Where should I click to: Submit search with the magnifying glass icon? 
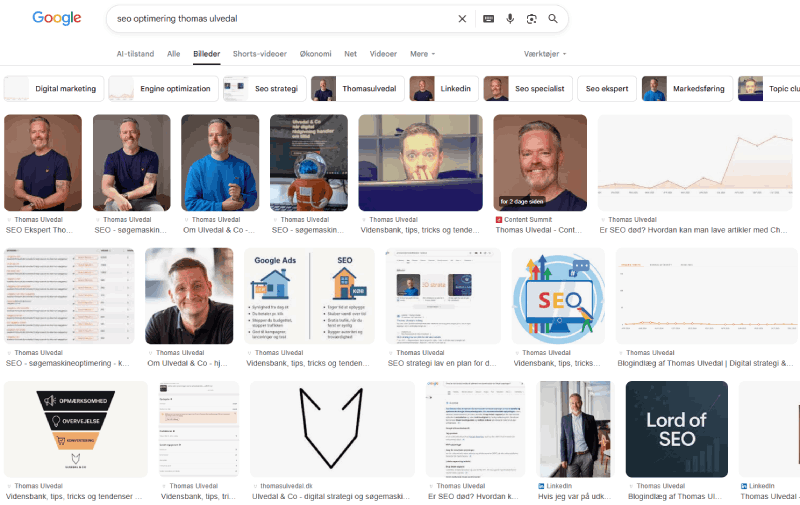[553, 19]
